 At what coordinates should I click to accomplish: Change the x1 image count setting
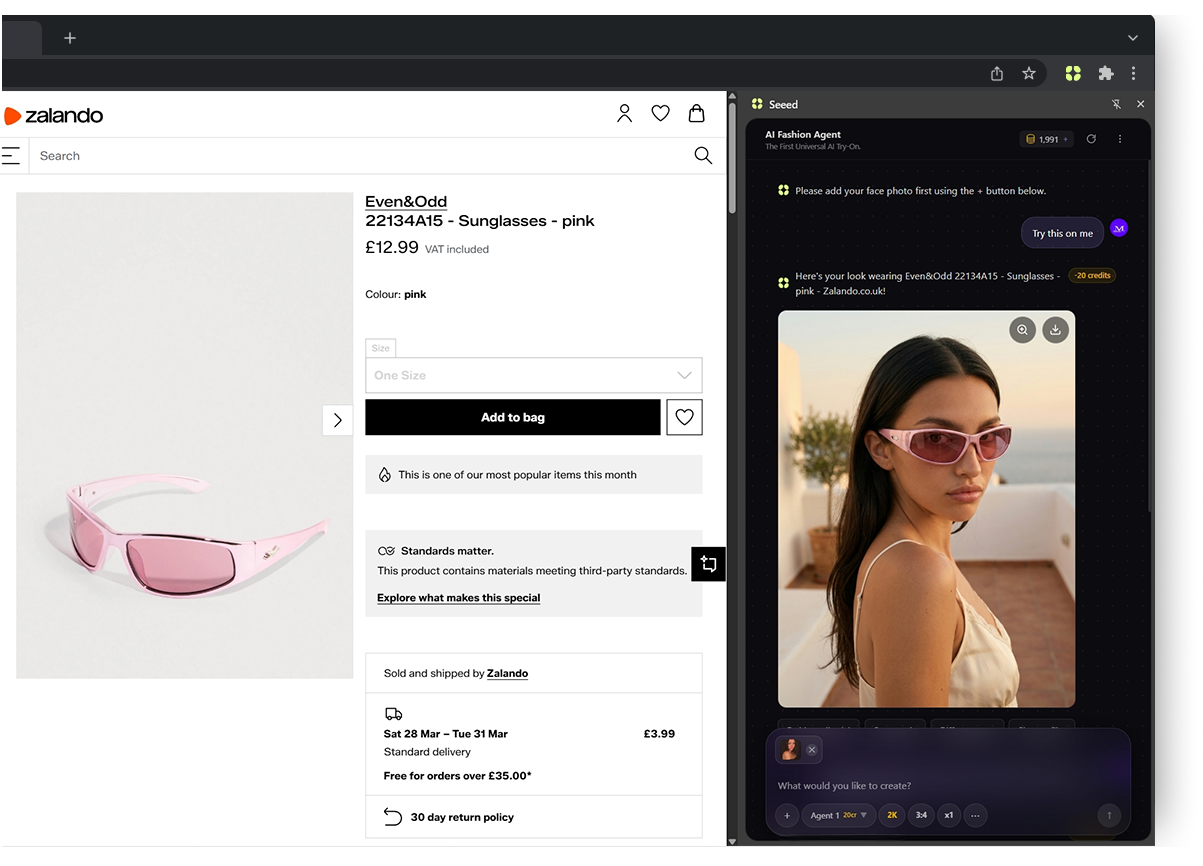click(949, 815)
